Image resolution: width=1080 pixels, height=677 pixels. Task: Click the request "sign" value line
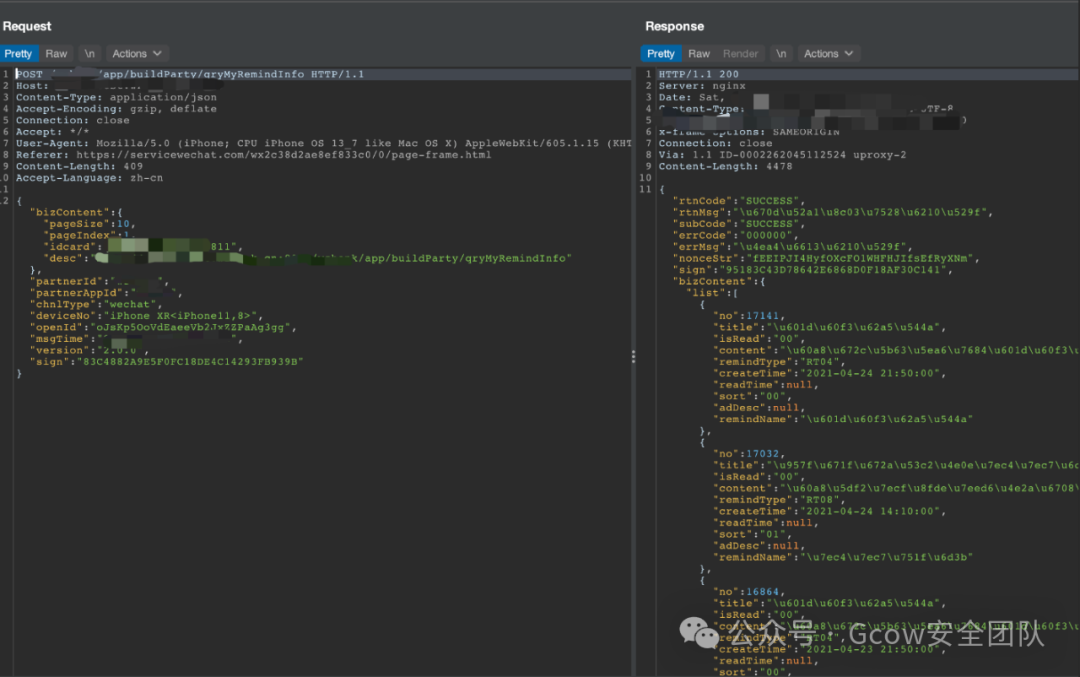(167, 362)
